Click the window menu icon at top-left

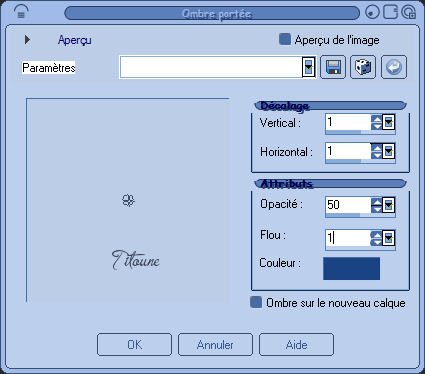coord(21,12)
